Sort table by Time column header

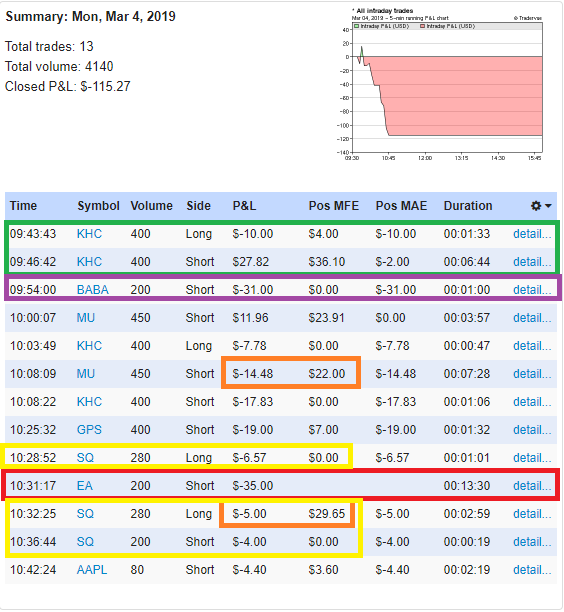pyautogui.click(x=23, y=206)
